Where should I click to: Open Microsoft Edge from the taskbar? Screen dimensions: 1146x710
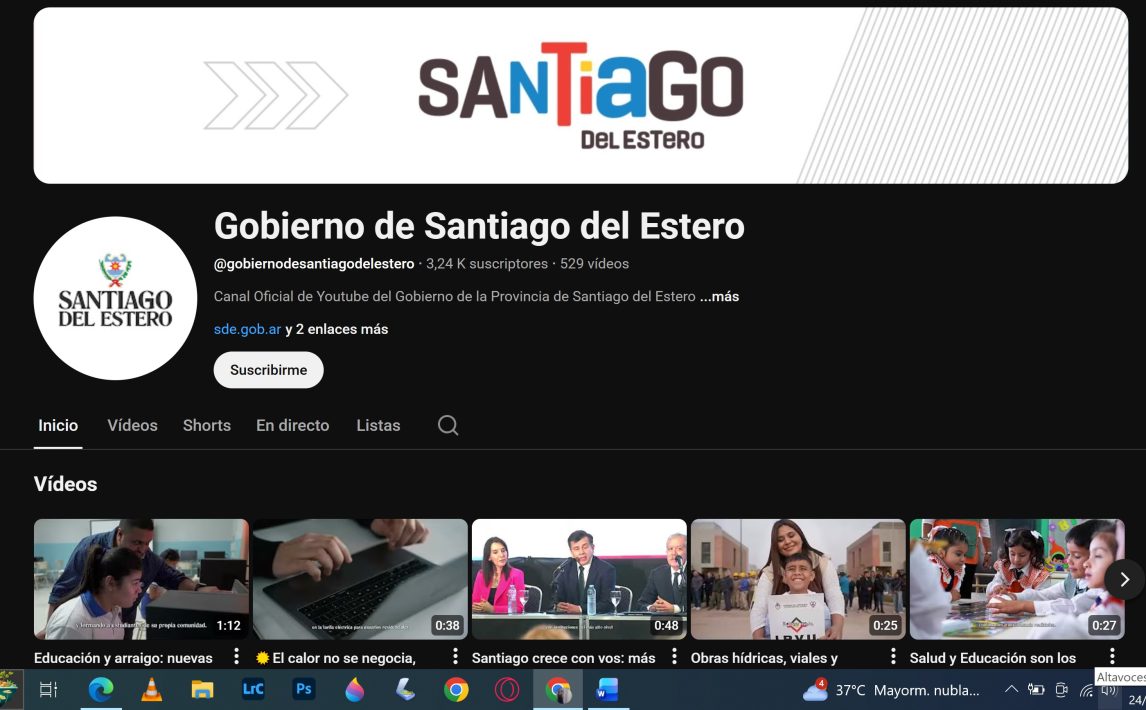pyautogui.click(x=100, y=690)
